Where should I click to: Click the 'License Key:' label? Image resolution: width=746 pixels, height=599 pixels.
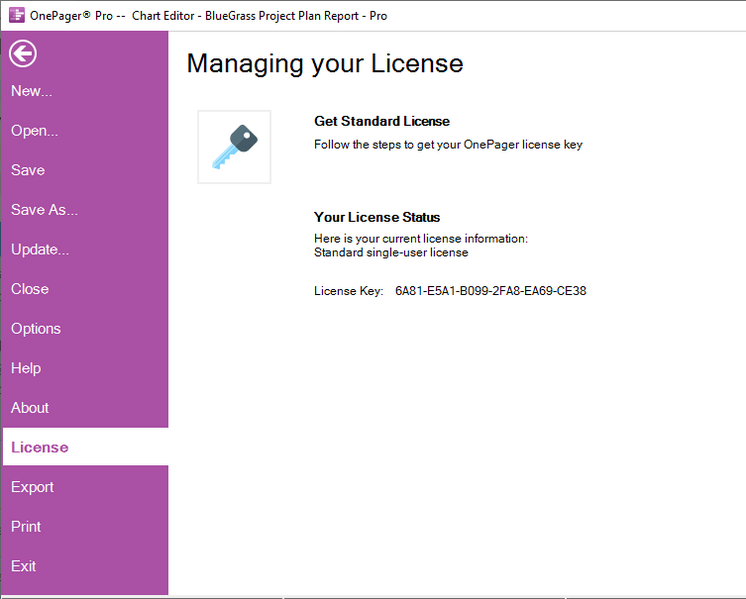349,291
